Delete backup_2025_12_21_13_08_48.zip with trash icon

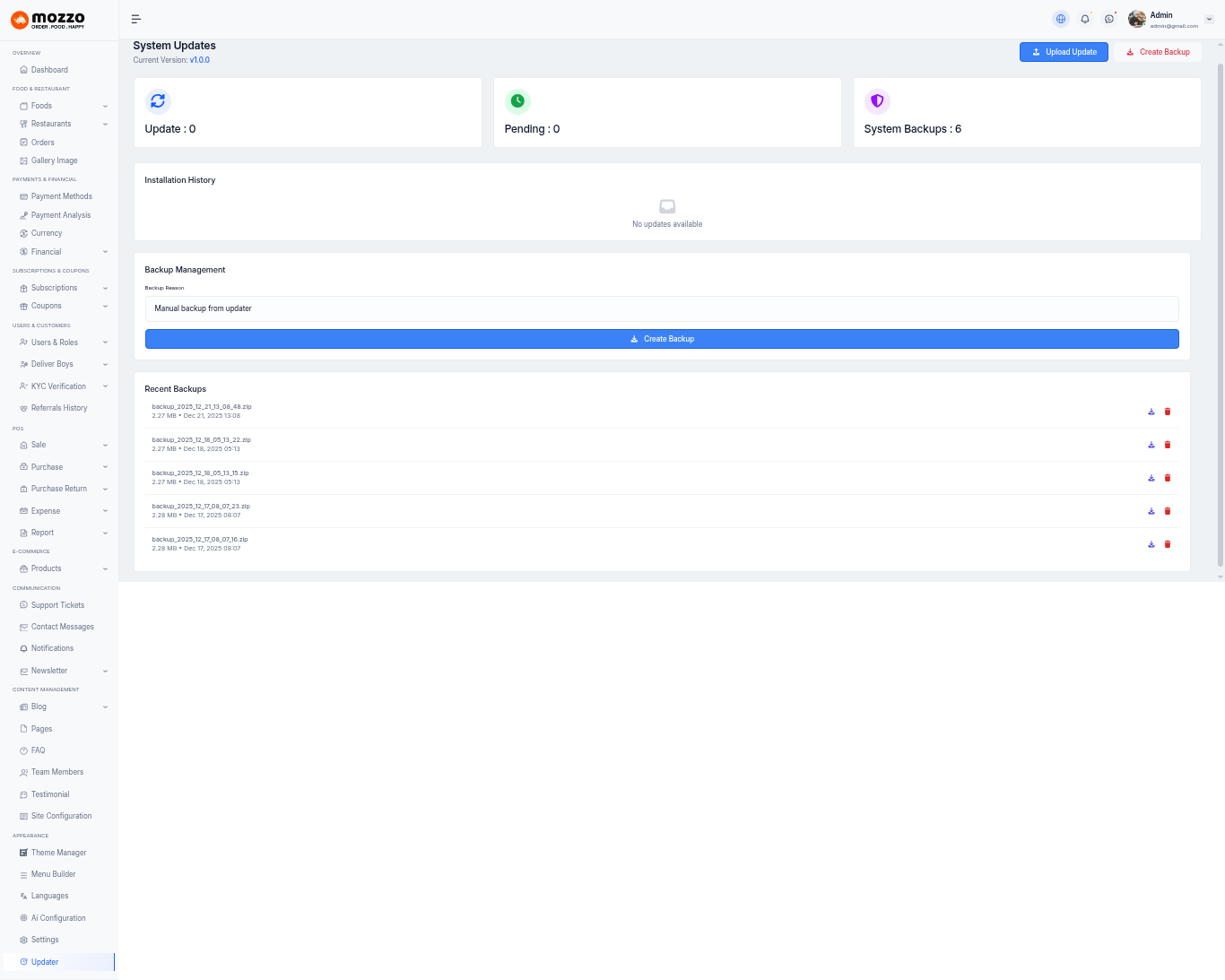(1168, 412)
